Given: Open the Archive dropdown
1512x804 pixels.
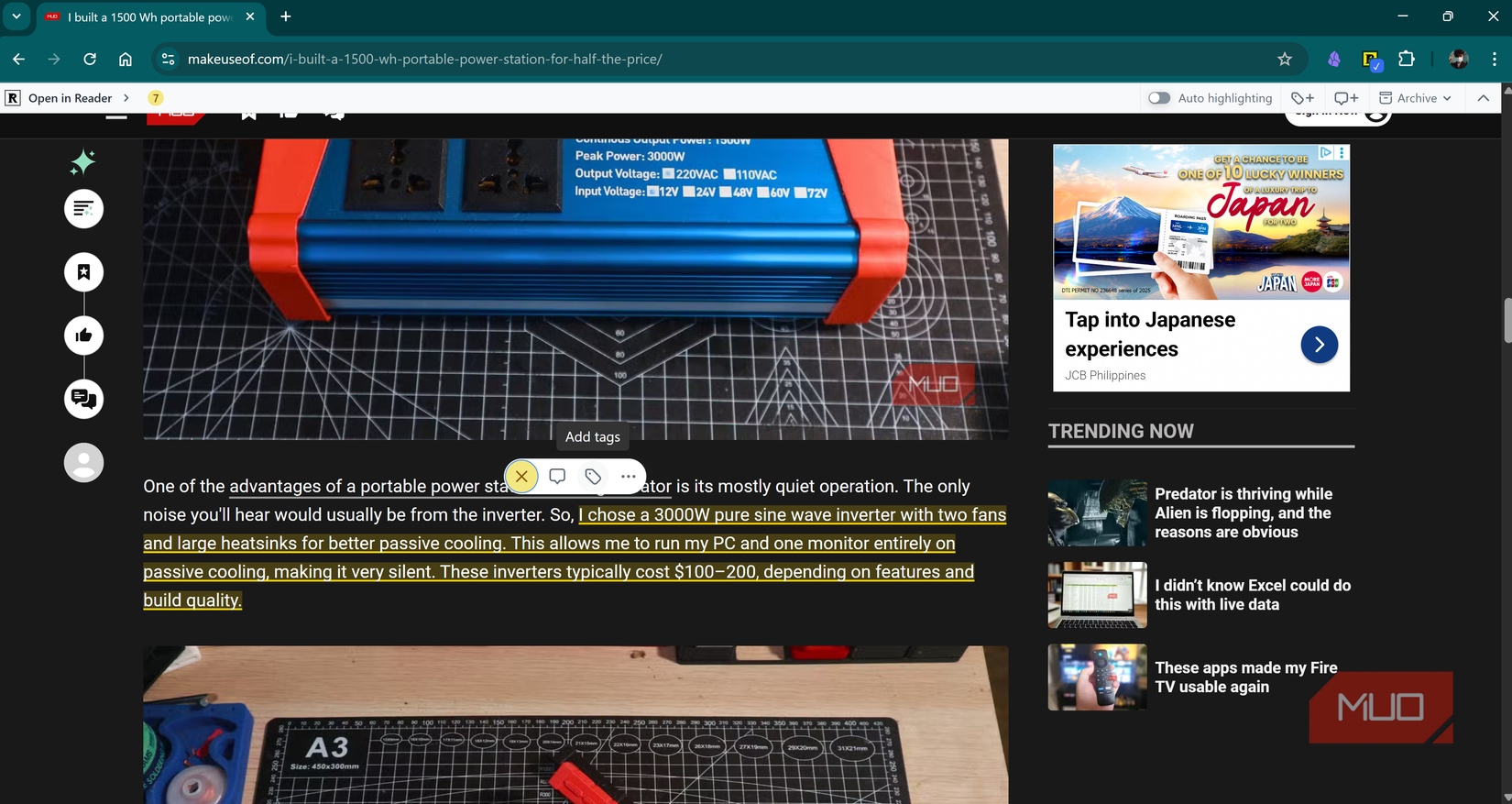Looking at the screenshot, I should pyautogui.click(x=1416, y=98).
